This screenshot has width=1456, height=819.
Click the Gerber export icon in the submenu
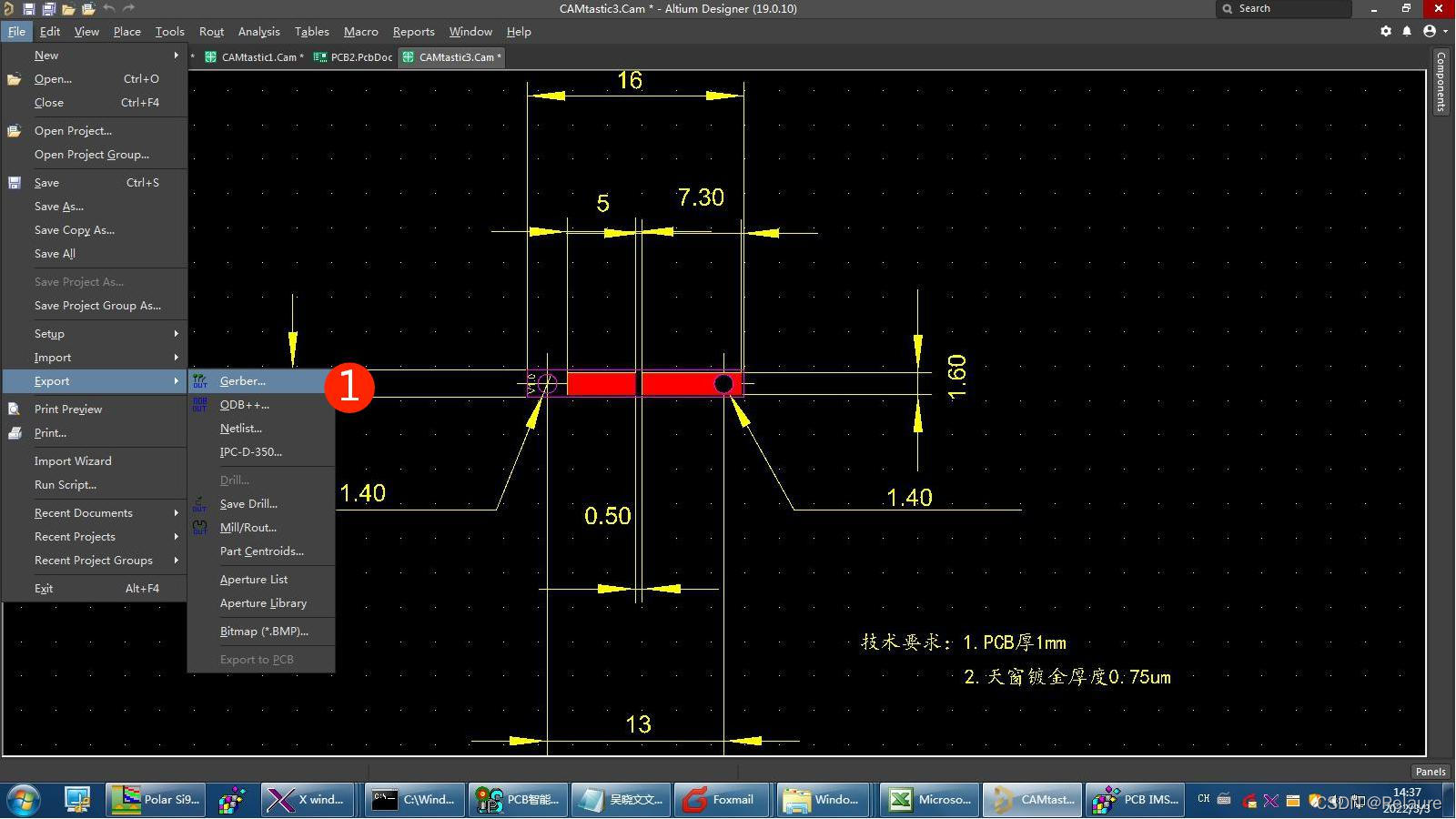[x=200, y=381]
